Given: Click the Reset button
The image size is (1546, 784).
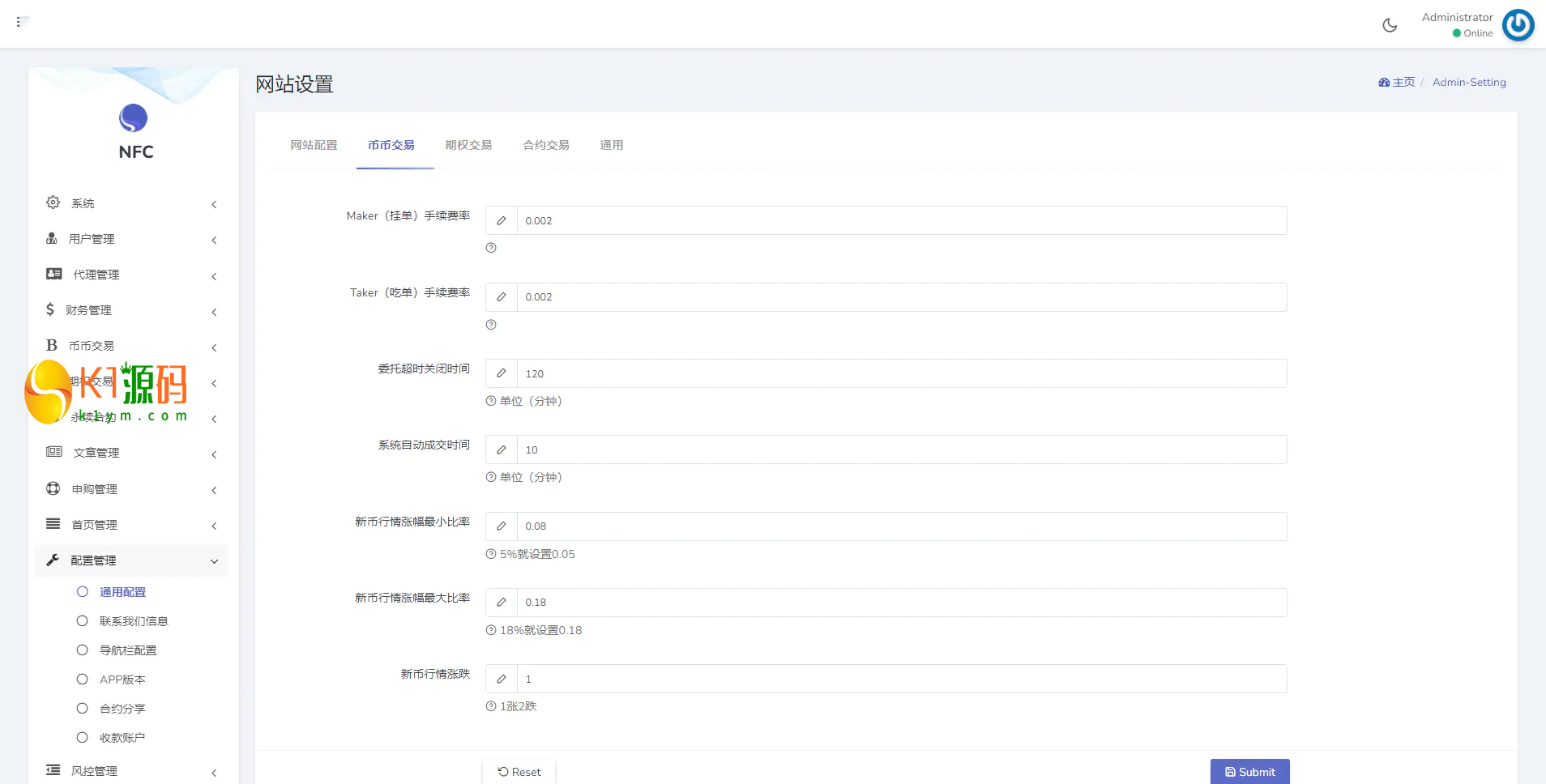Looking at the screenshot, I should [x=519, y=772].
